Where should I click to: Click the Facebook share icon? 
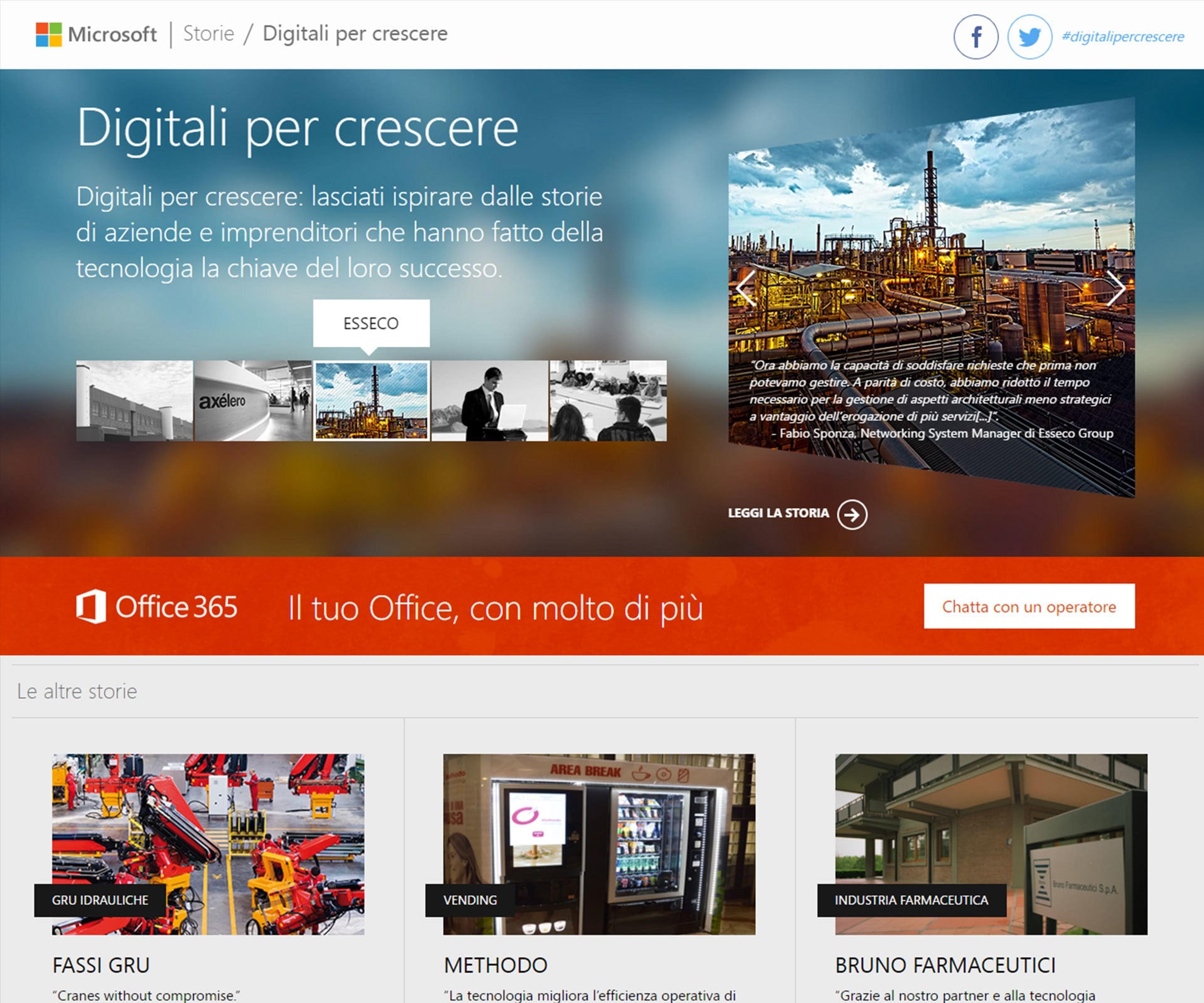976,37
